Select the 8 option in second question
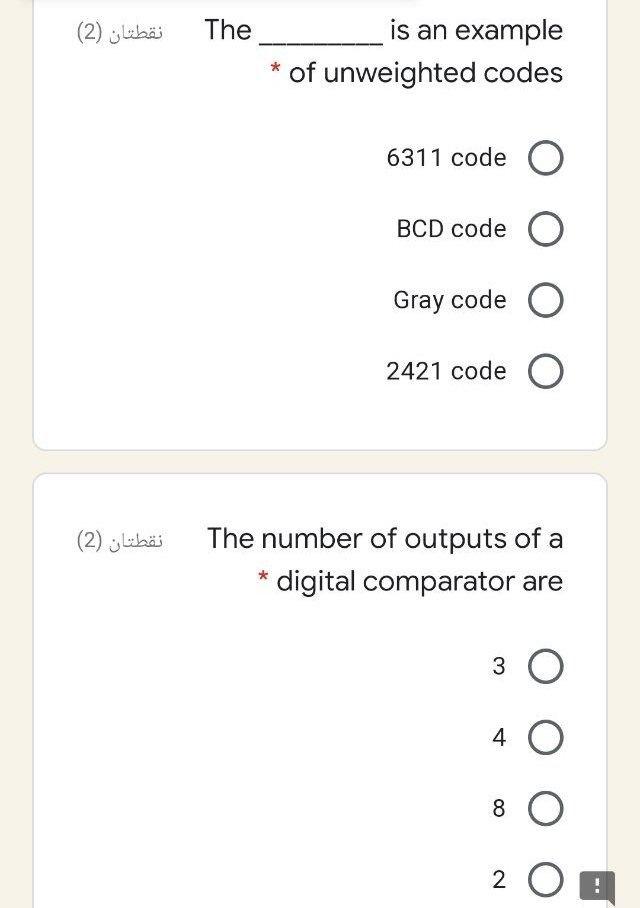The height and width of the screenshot is (908, 640). 546,808
